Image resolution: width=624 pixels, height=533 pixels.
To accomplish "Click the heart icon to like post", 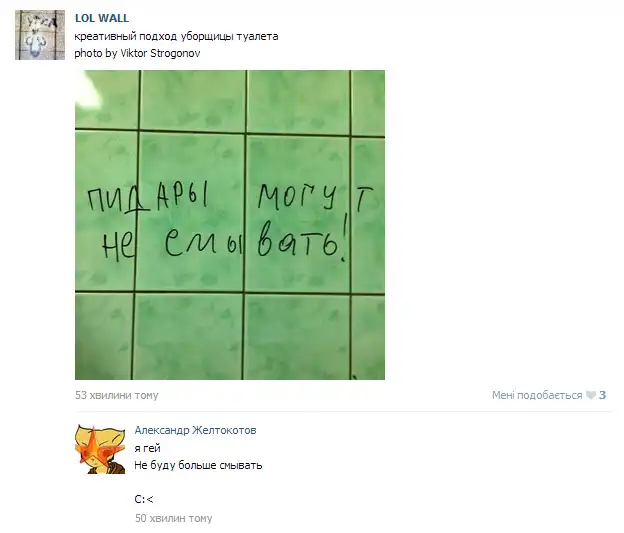I will click(x=591, y=395).
